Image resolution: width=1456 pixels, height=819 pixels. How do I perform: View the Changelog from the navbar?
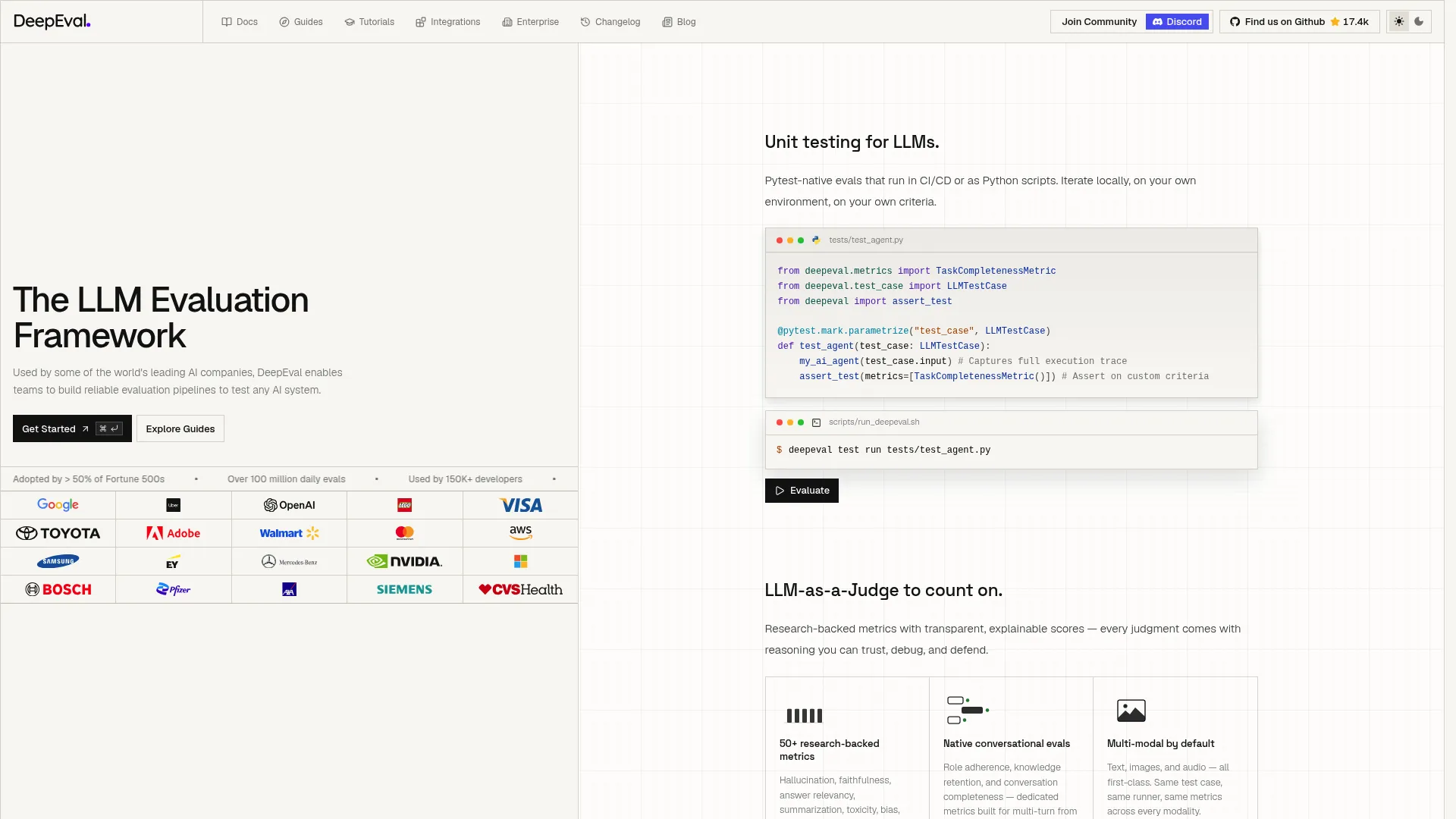pos(610,22)
